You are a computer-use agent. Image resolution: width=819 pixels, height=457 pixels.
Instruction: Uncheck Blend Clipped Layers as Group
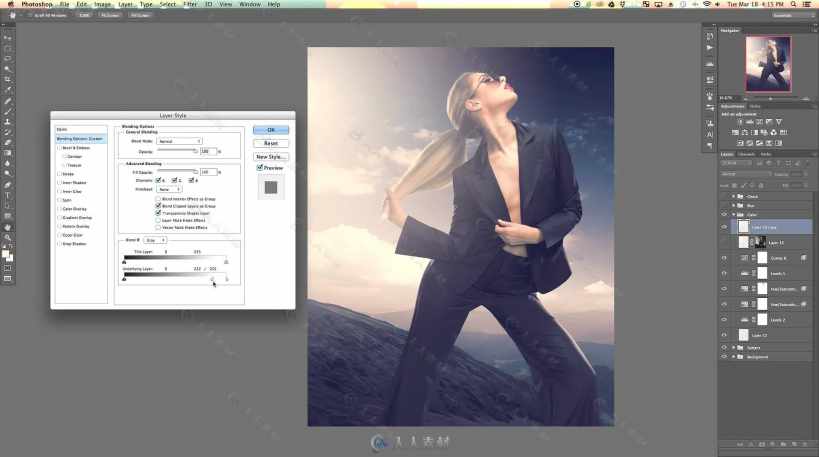tap(158, 206)
